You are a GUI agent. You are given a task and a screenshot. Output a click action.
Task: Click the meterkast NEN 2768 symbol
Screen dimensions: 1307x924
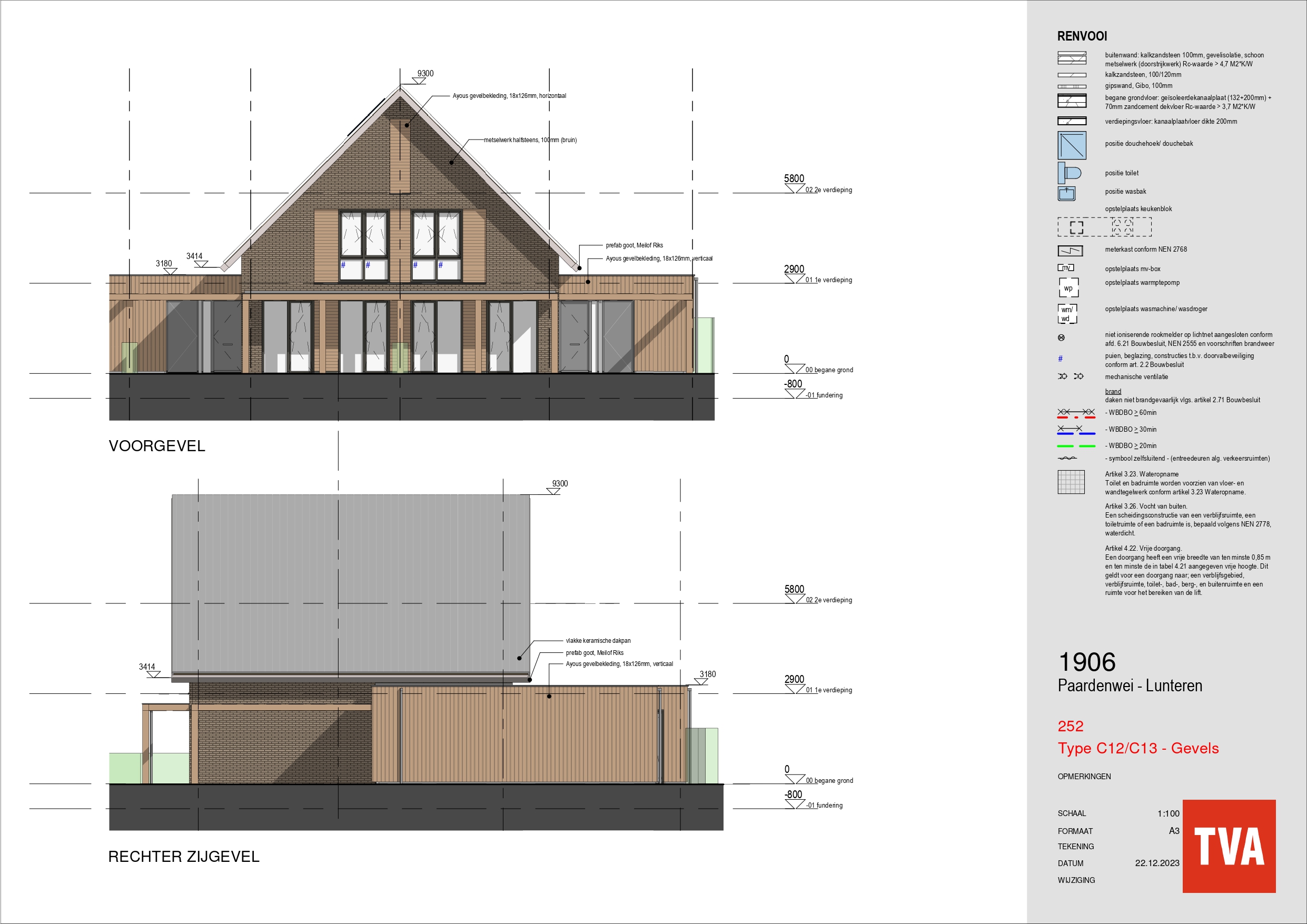point(1070,251)
